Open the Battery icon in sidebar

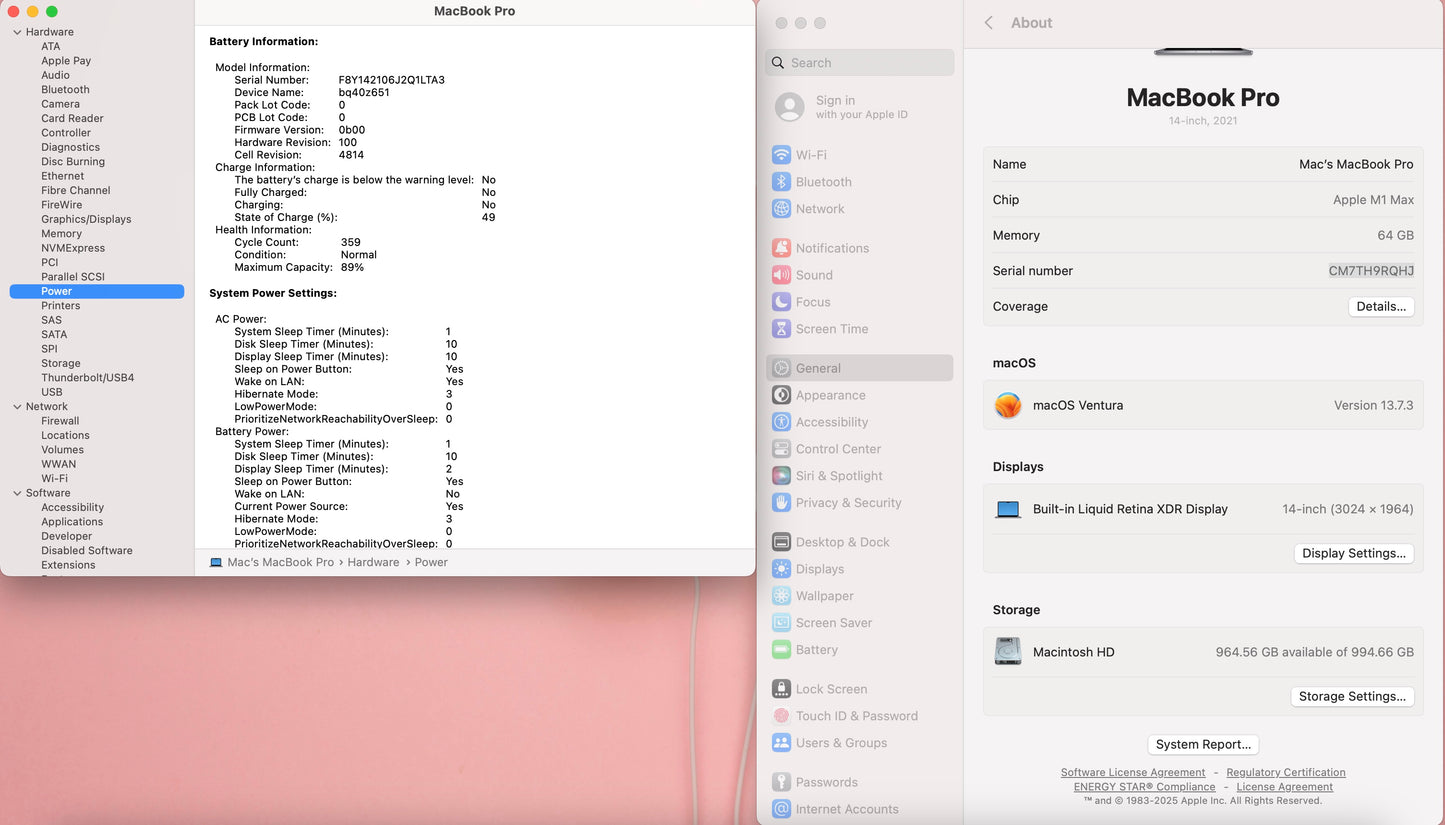[781, 650]
